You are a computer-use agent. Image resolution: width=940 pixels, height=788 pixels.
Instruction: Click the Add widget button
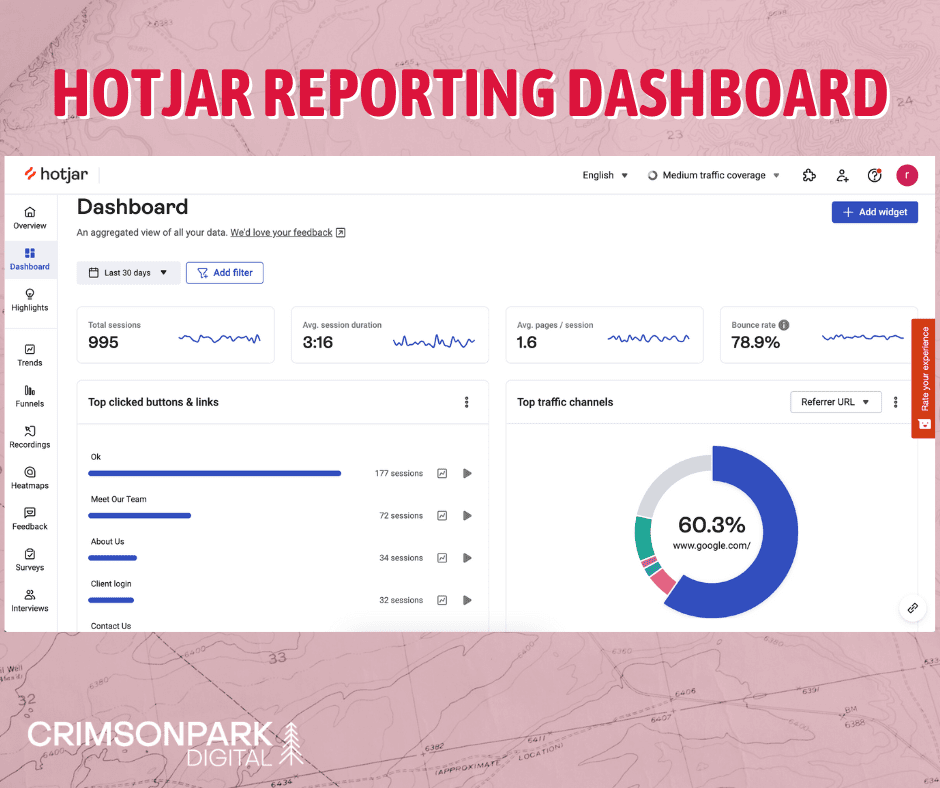(x=875, y=212)
